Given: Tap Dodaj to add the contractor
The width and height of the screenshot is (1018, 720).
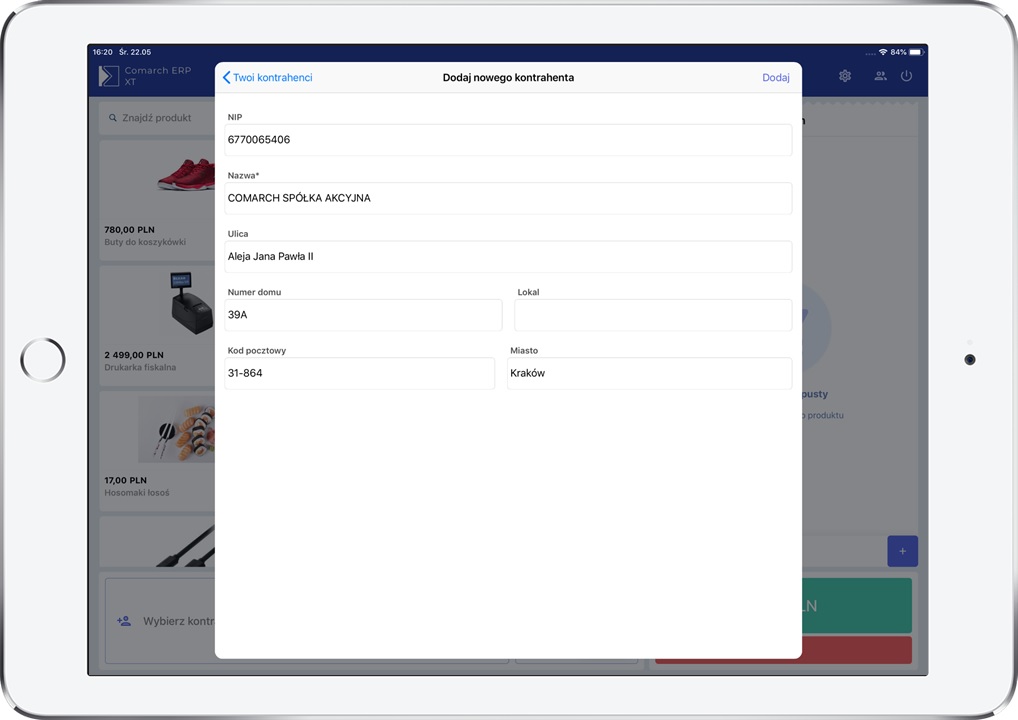Looking at the screenshot, I should [x=775, y=77].
